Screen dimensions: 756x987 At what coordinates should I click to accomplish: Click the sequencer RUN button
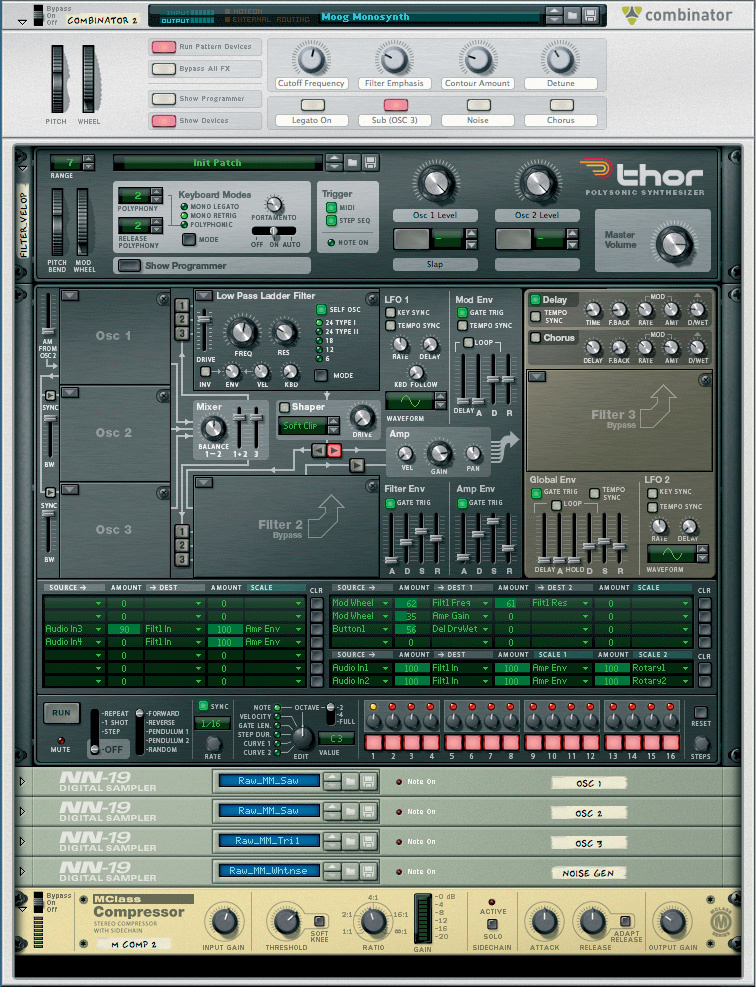[62, 713]
